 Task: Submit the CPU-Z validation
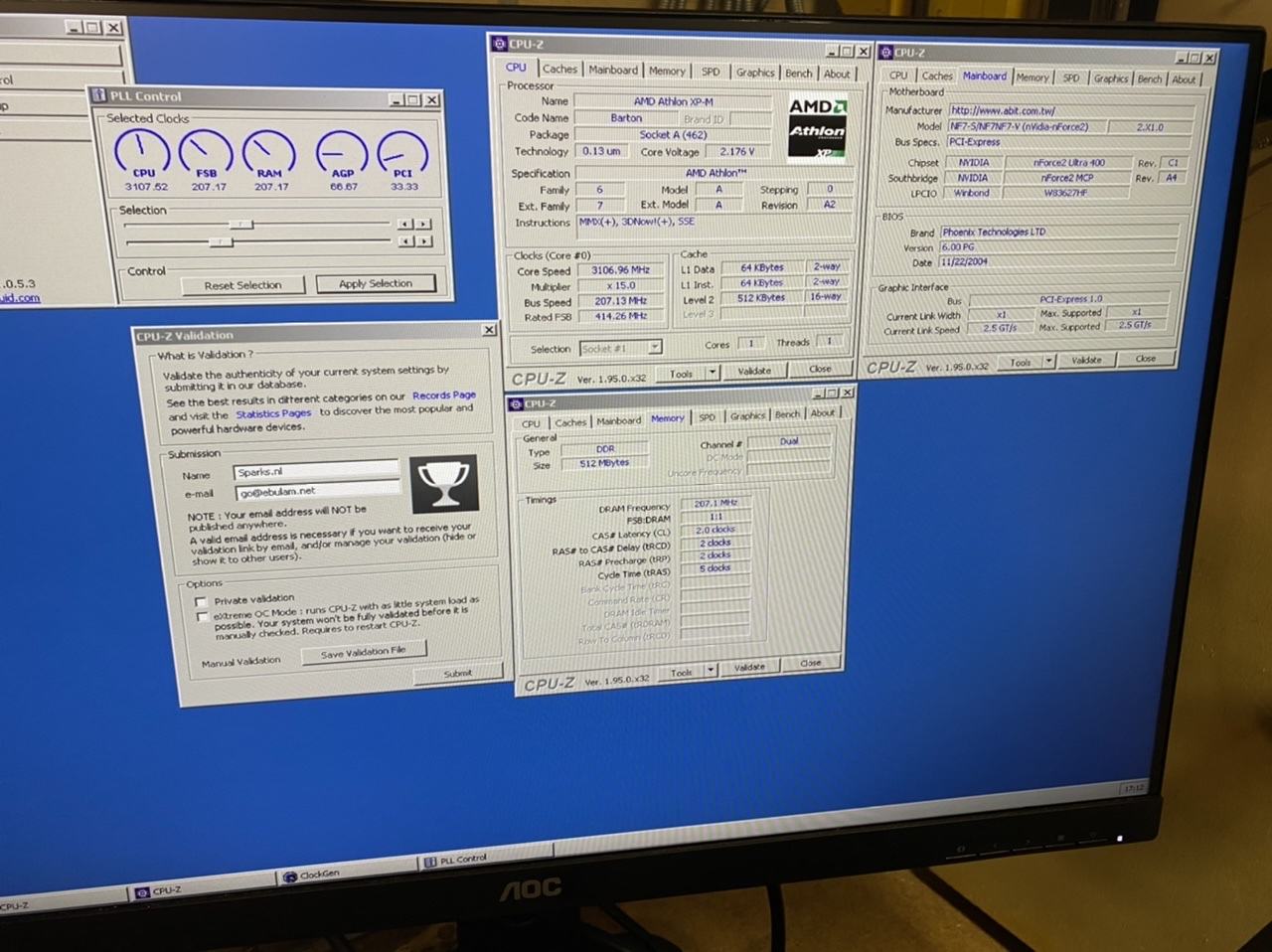tap(458, 674)
